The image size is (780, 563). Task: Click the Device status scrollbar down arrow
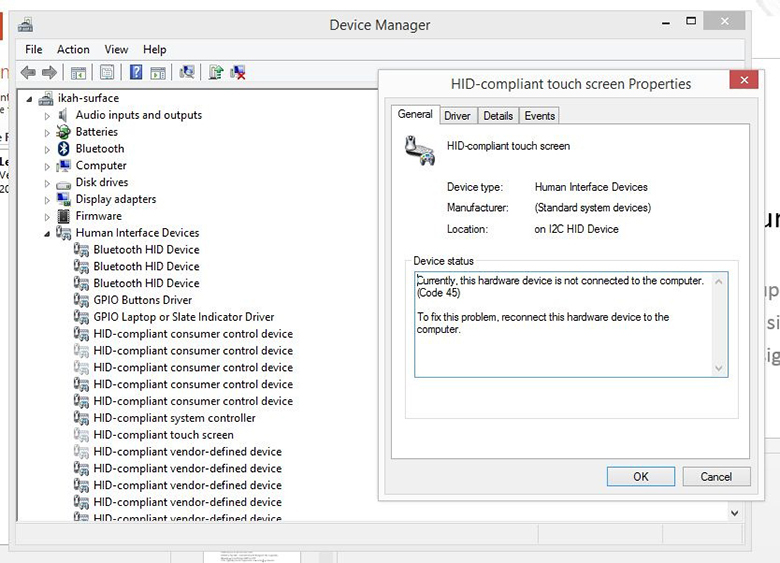[x=719, y=368]
